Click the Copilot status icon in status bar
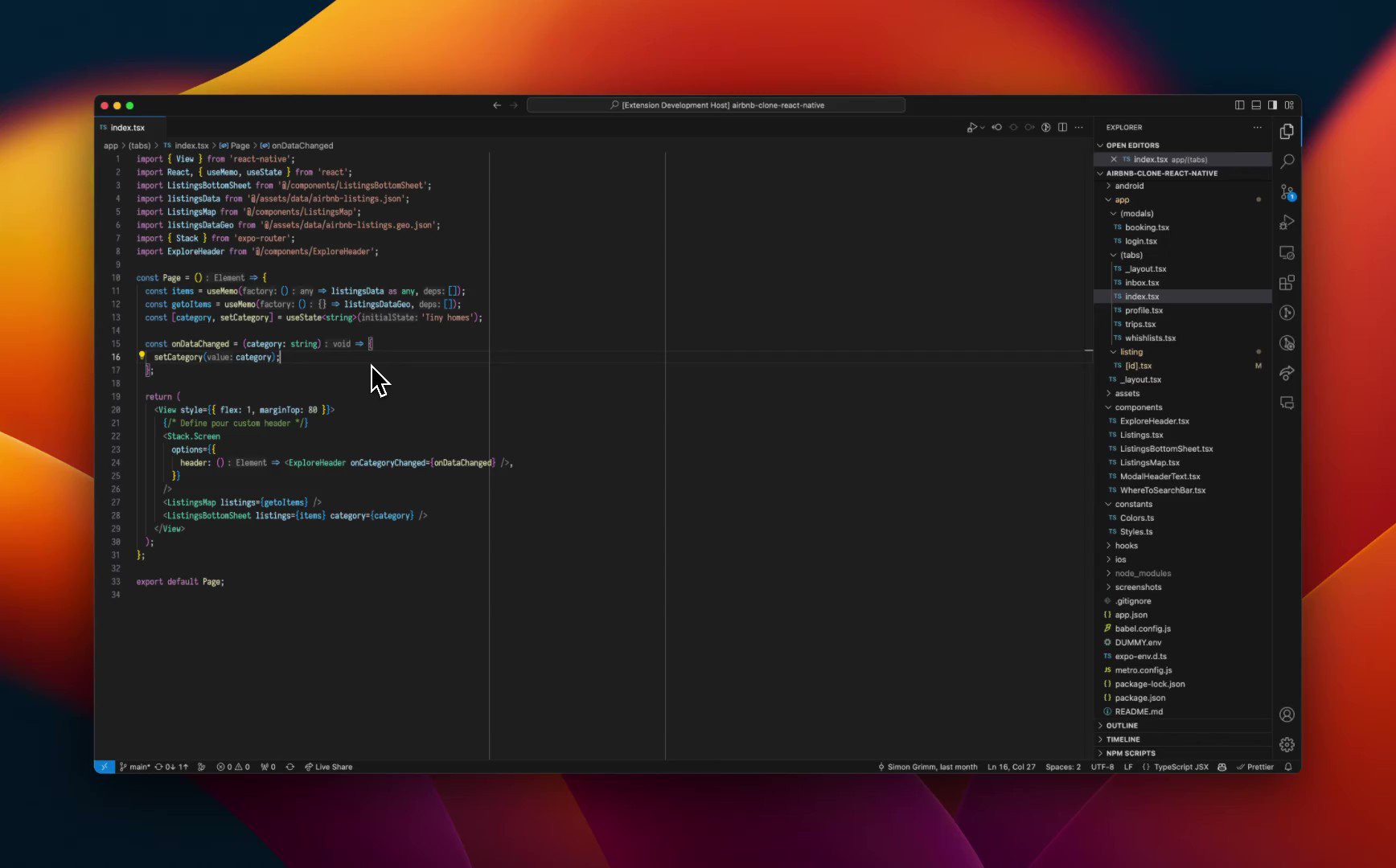 click(1221, 767)
